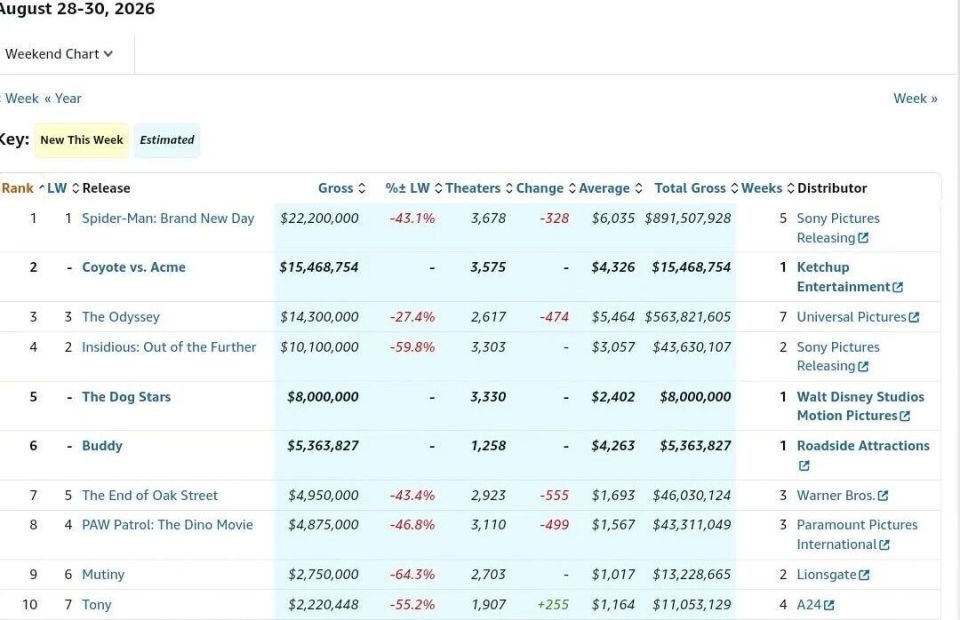Click the Estimated key badge
The width and height of the screenshot is (960, 620).
pos(167,140)
